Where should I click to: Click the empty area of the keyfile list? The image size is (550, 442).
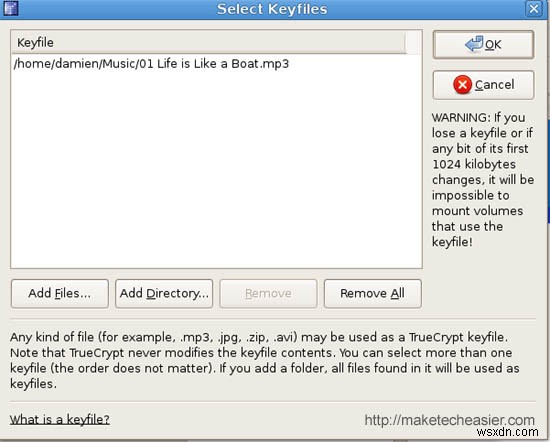(216, 170)
